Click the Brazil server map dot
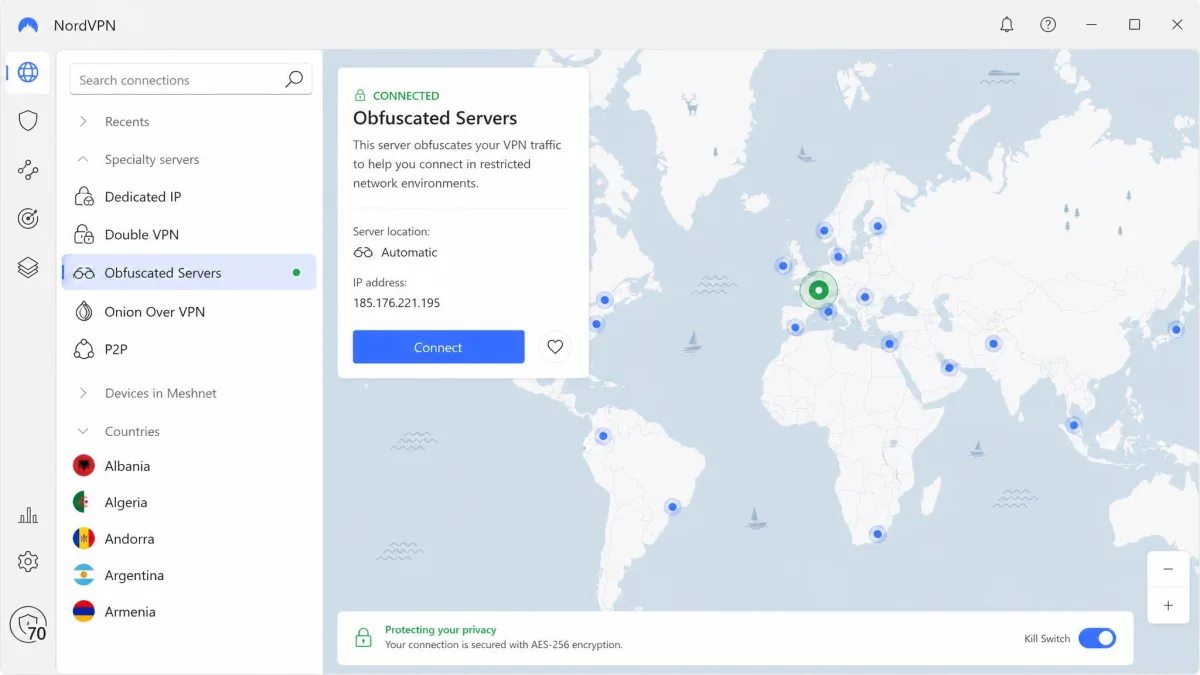This screenshot has width=1200, height=675. click(673, 507)
